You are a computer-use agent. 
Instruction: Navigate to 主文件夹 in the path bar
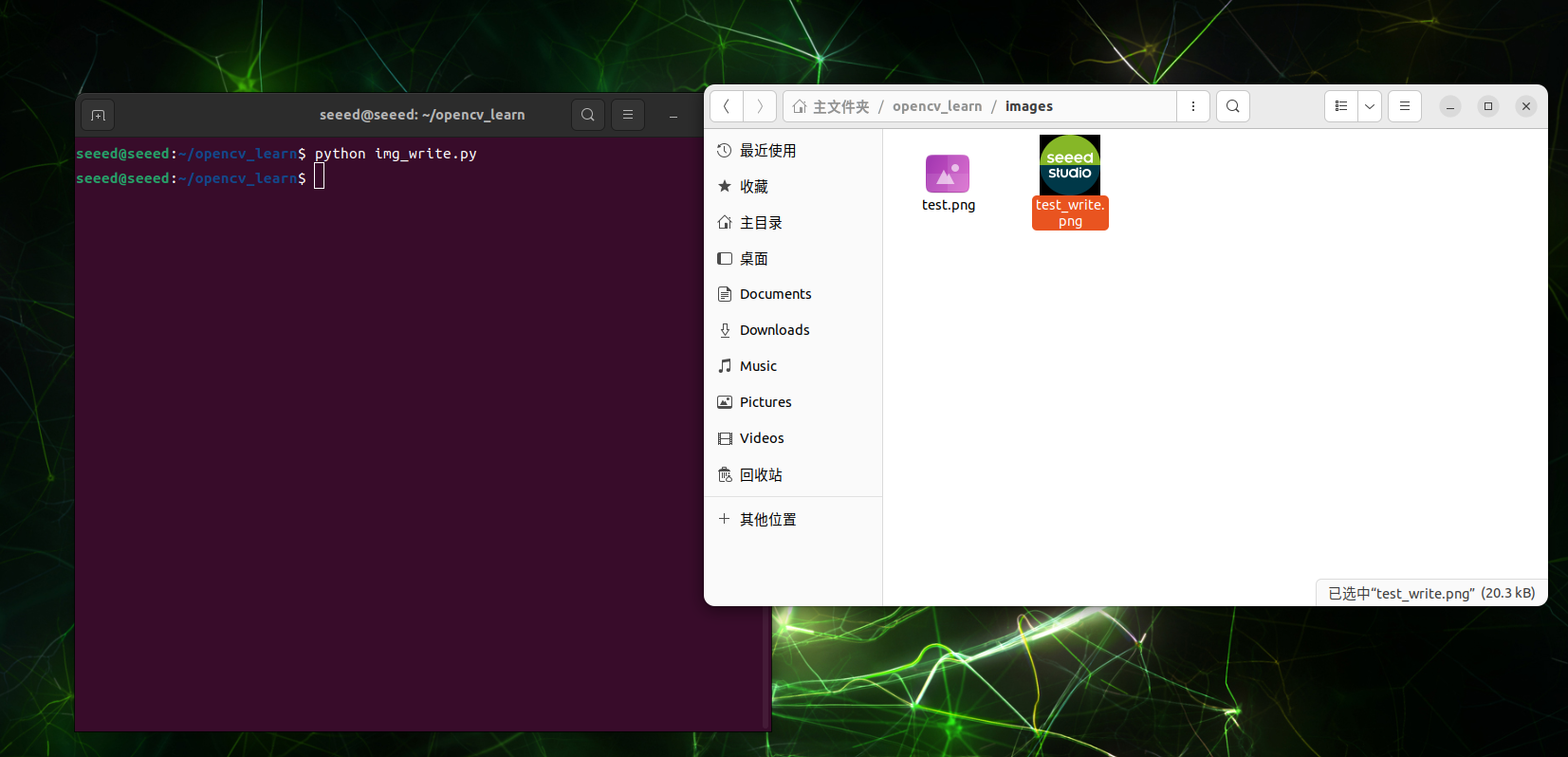[831, 106]
